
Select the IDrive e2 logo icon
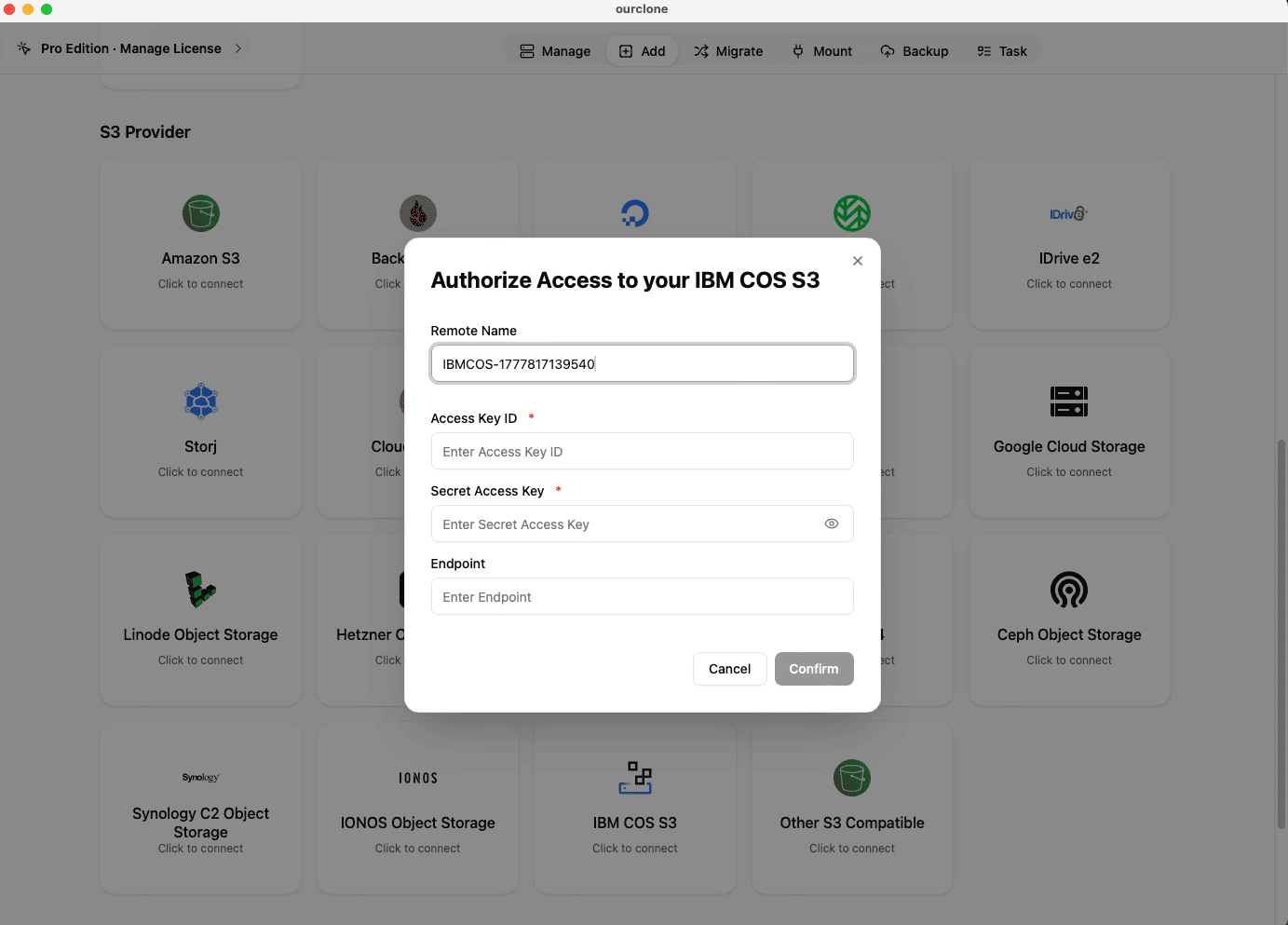[1069, 213]
